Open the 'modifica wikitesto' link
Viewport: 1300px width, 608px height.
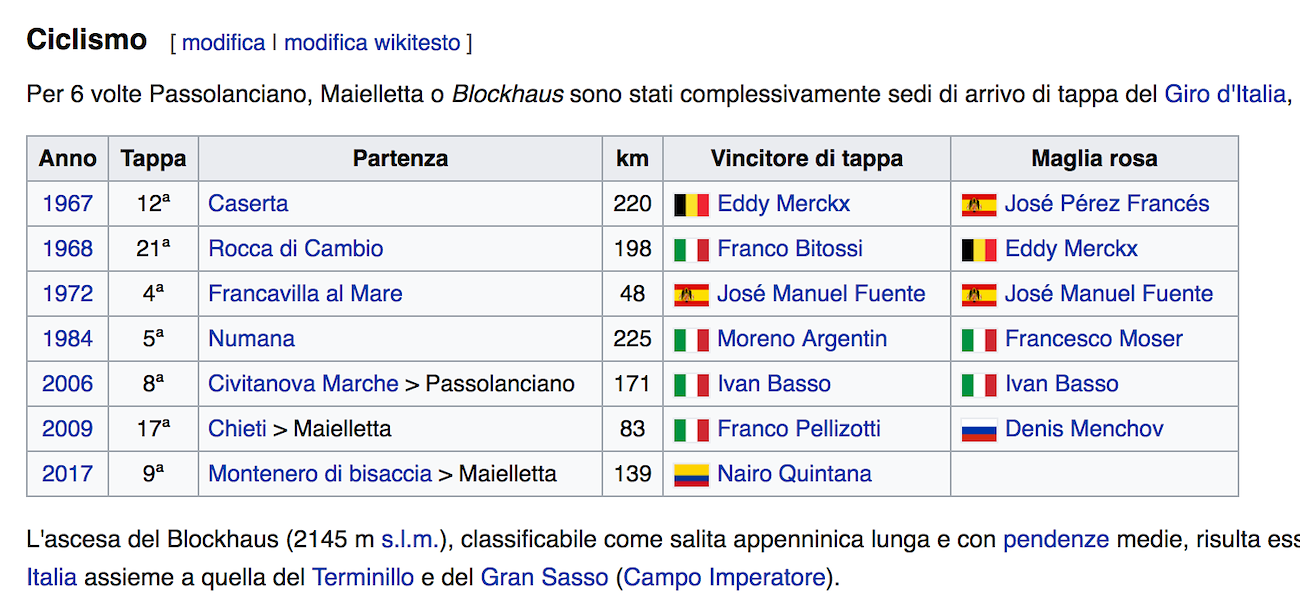[372, 43]
